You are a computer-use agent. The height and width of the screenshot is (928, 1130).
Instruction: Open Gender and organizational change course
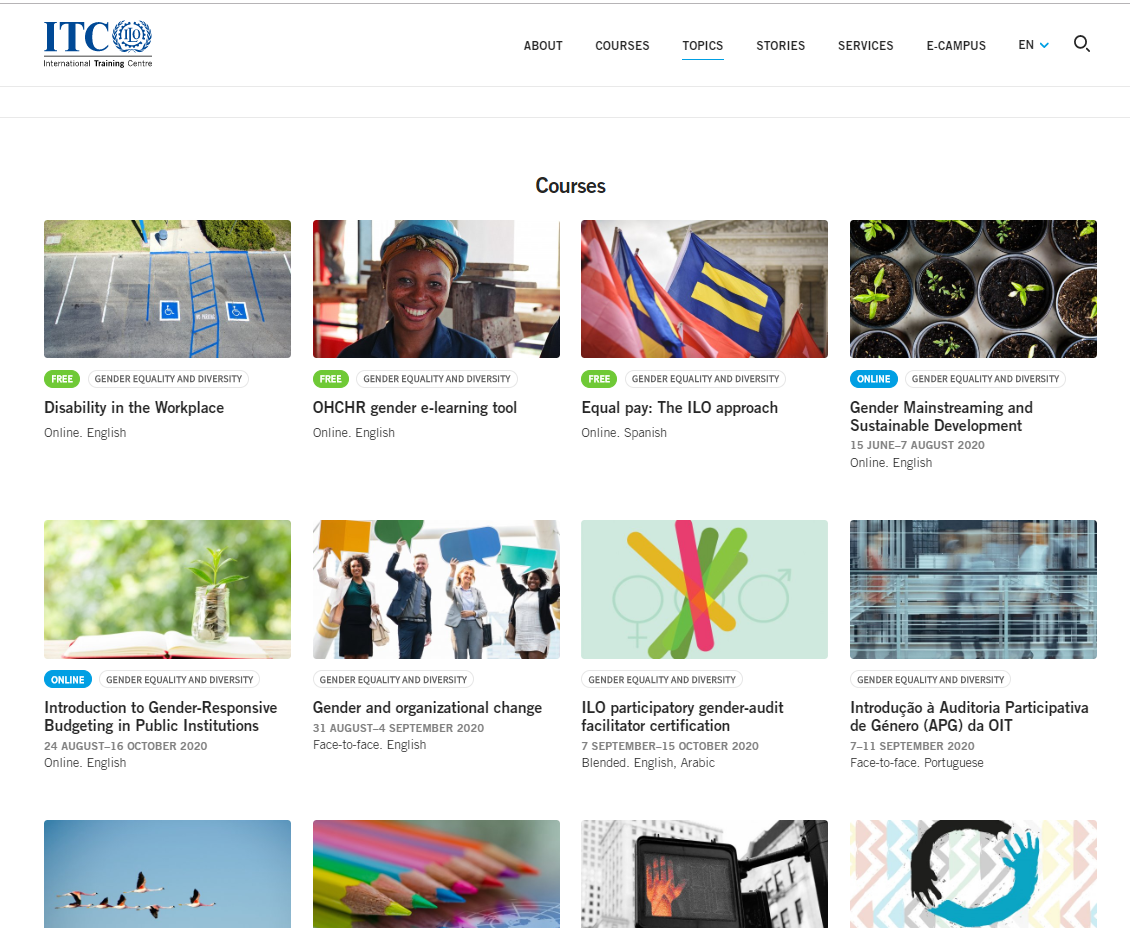[x=427, y=708]
